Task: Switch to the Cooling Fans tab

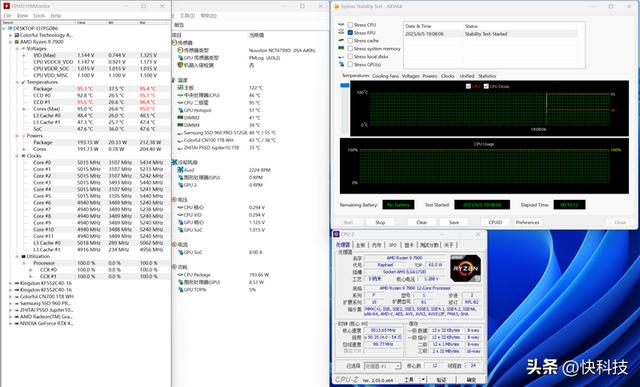Action: (385, 76)
